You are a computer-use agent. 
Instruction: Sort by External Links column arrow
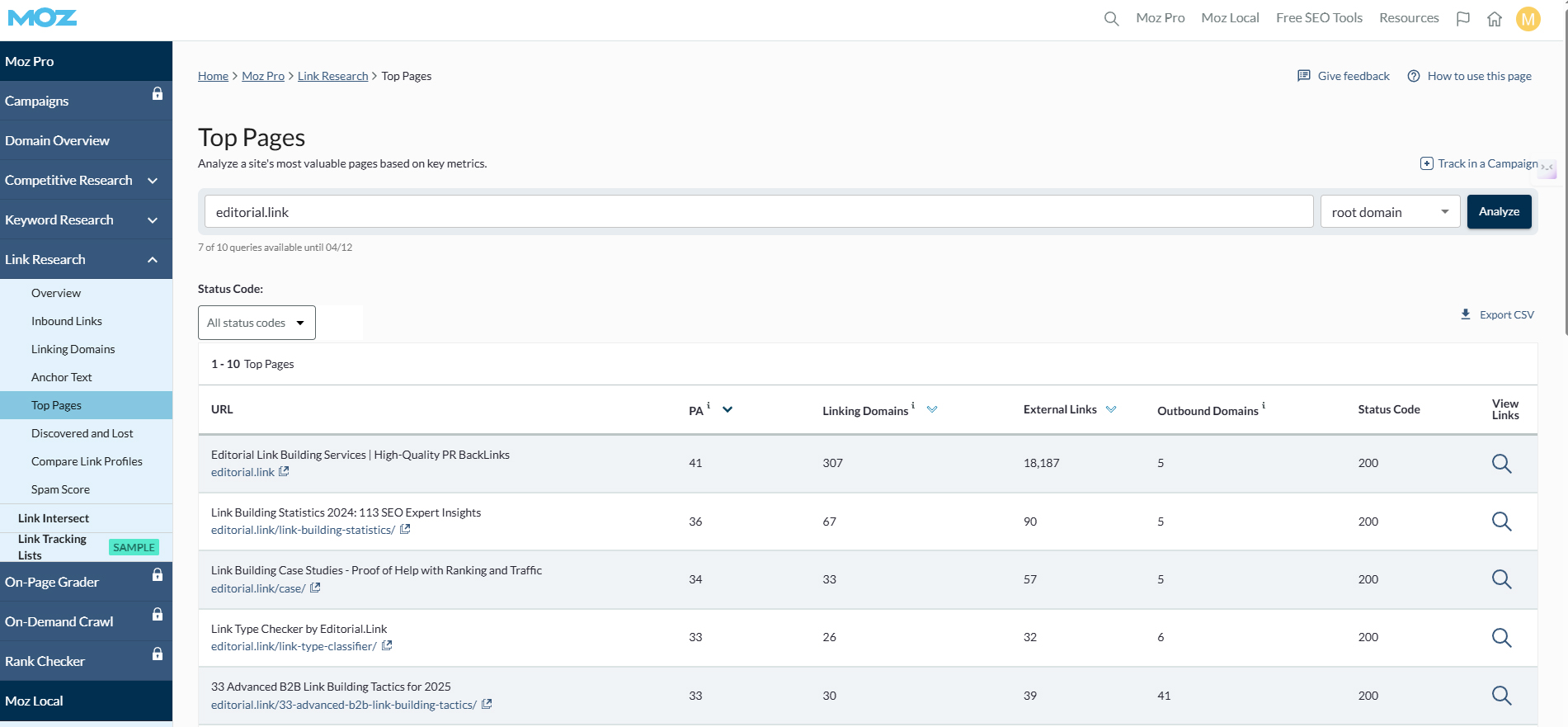click(1111, 409)
